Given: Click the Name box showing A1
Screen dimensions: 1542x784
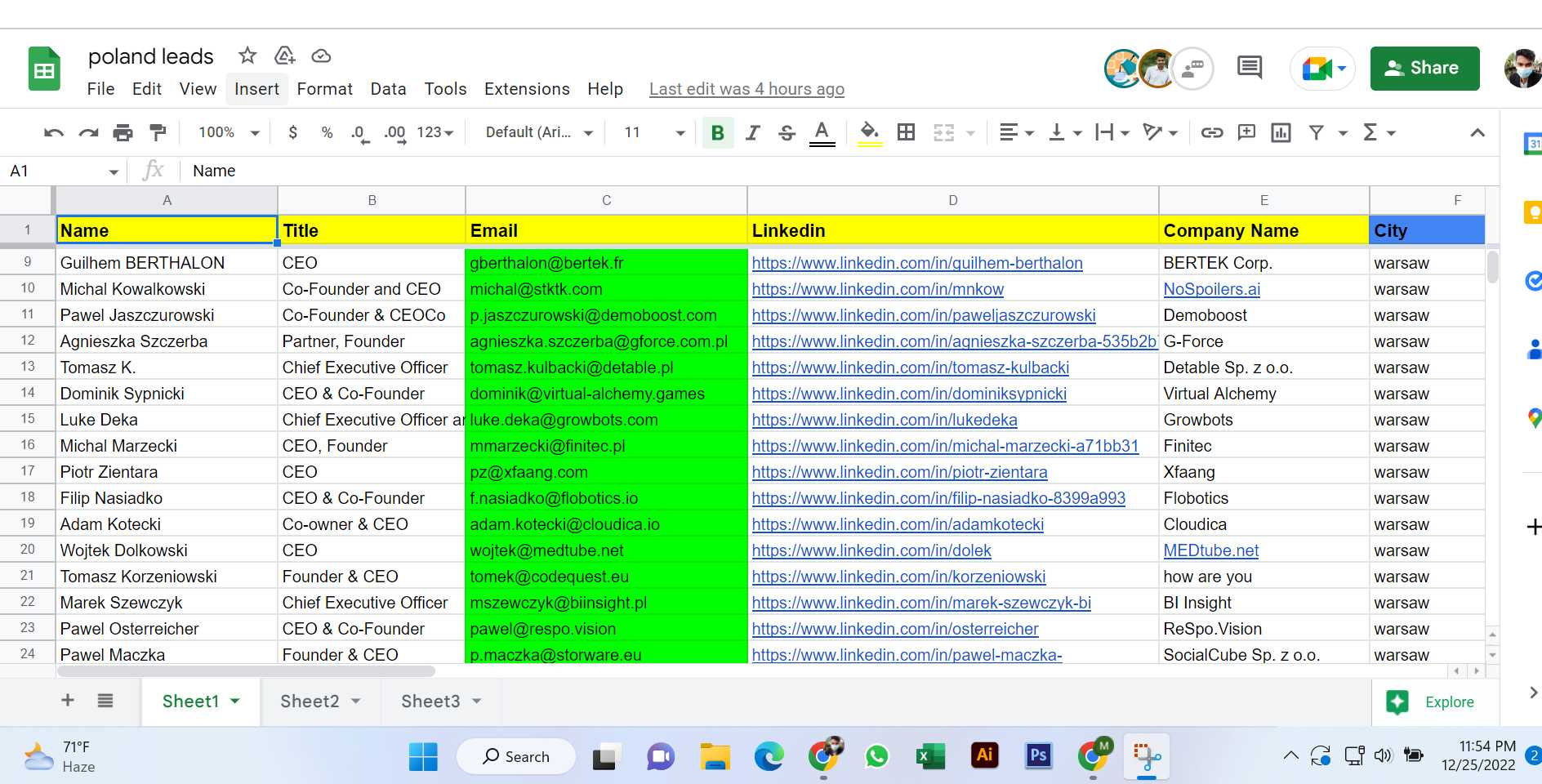Looking at the screenshot, I should pyautogui.click(x=64, y=171).
